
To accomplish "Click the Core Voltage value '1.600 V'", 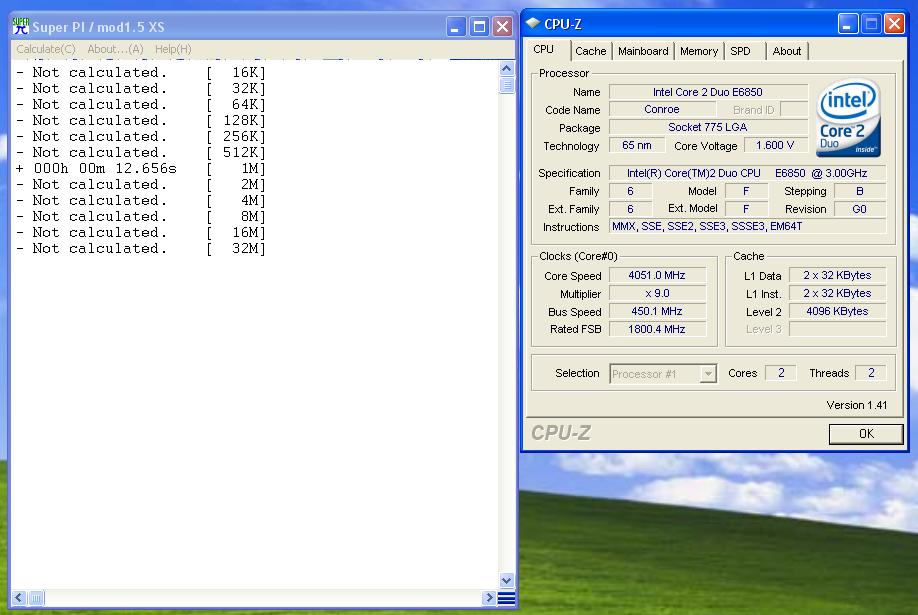I will pyautogui.click(x=775, y=145).
